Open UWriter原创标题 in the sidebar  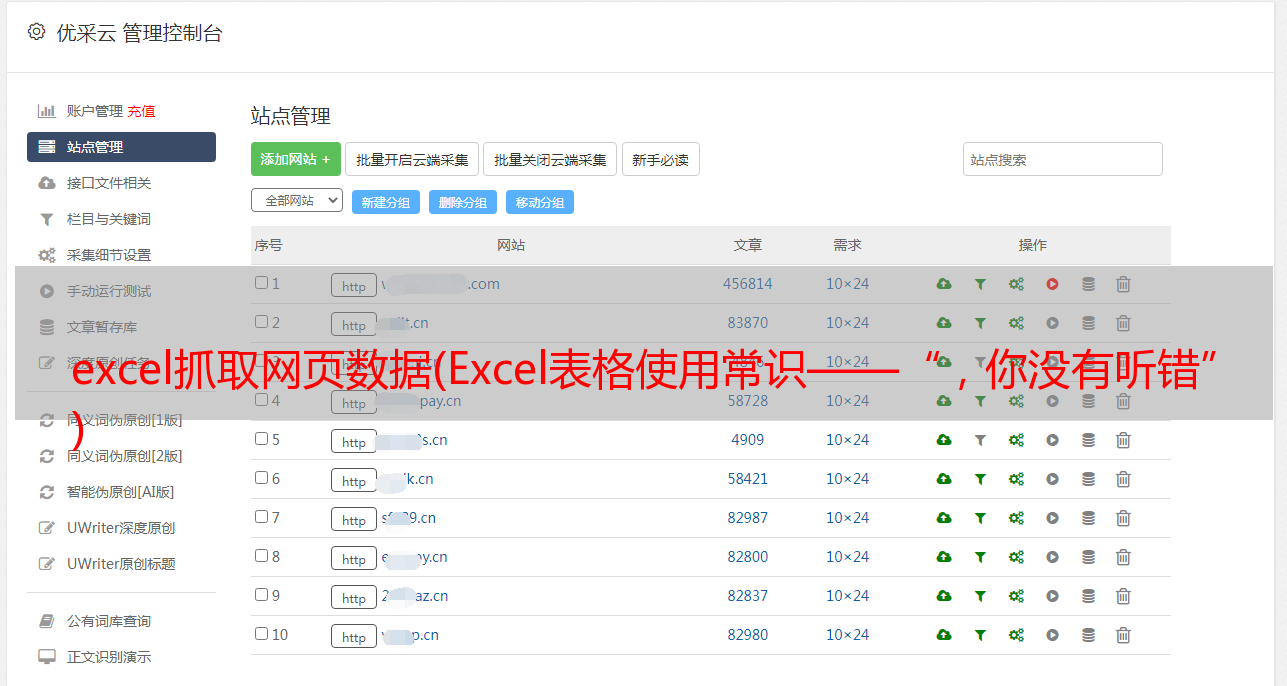tap(121, 564)
